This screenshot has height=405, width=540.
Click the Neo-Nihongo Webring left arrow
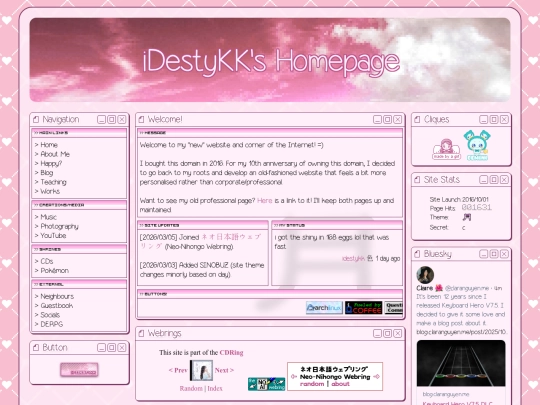click(x=294, y=376)
